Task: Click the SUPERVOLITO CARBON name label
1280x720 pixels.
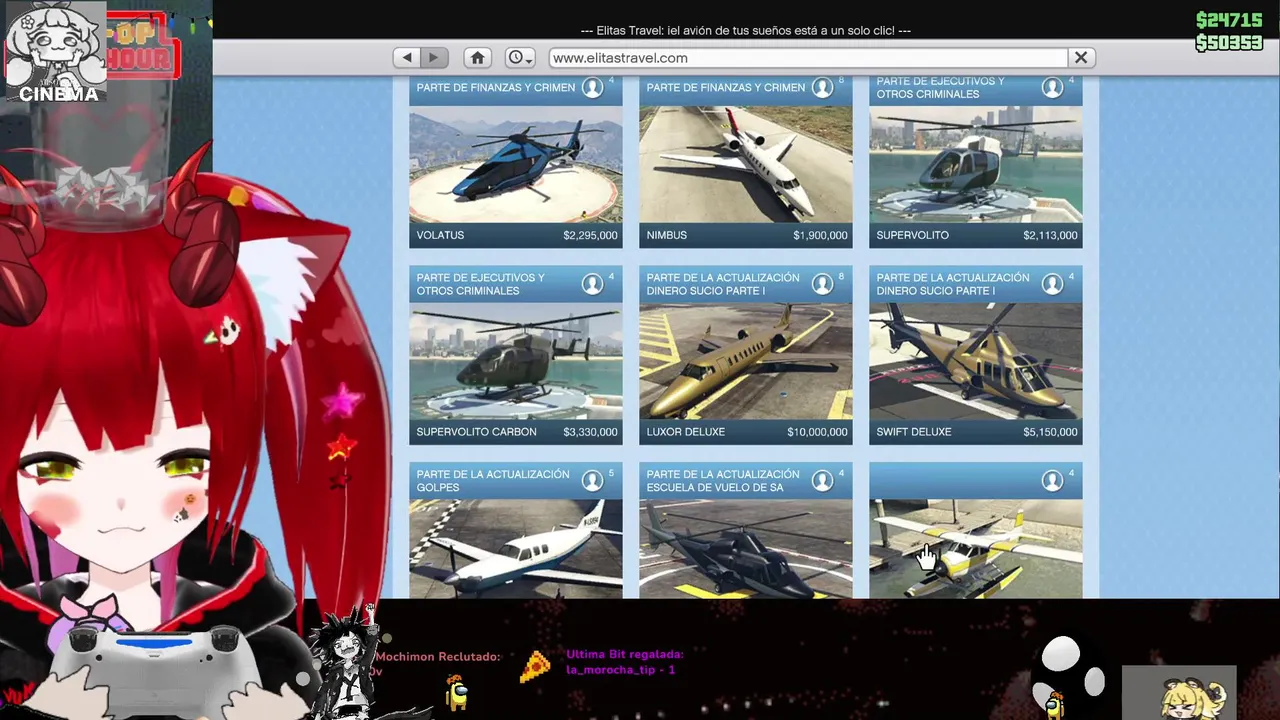Action: pyautogui.click(x=477, y=432)
